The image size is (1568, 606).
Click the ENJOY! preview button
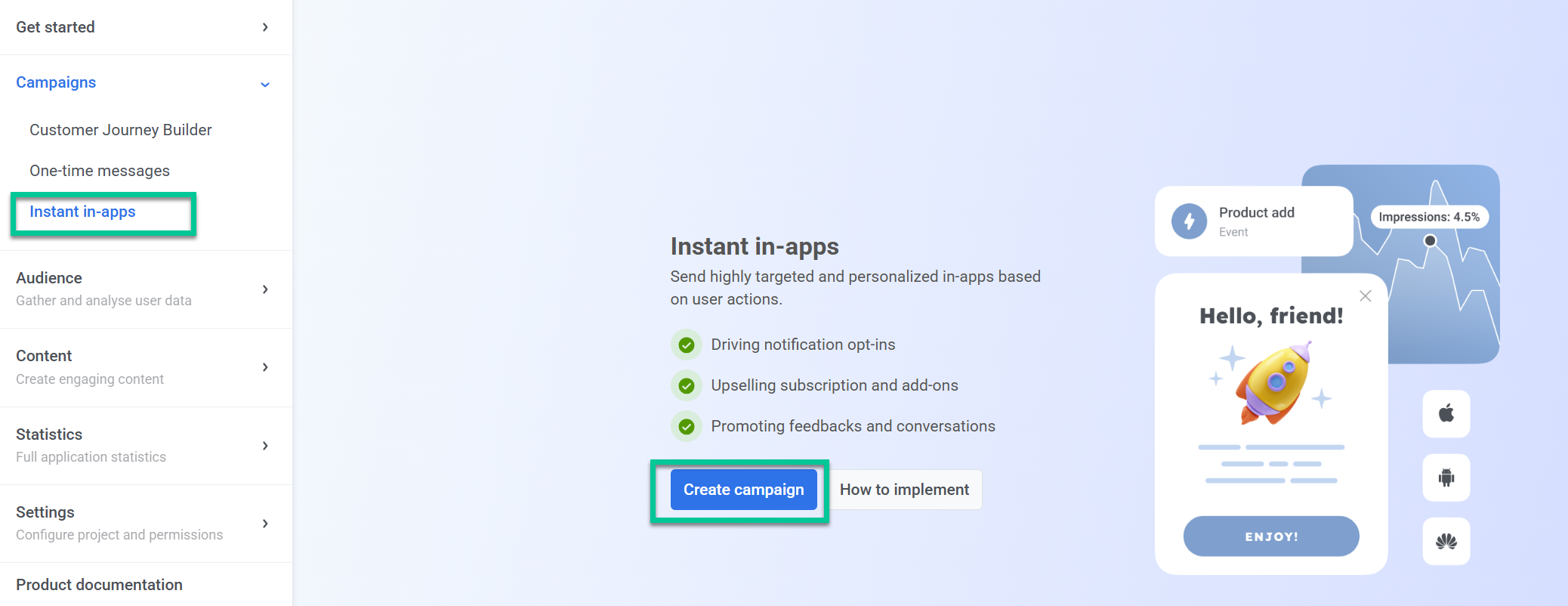coord(1271,536)
